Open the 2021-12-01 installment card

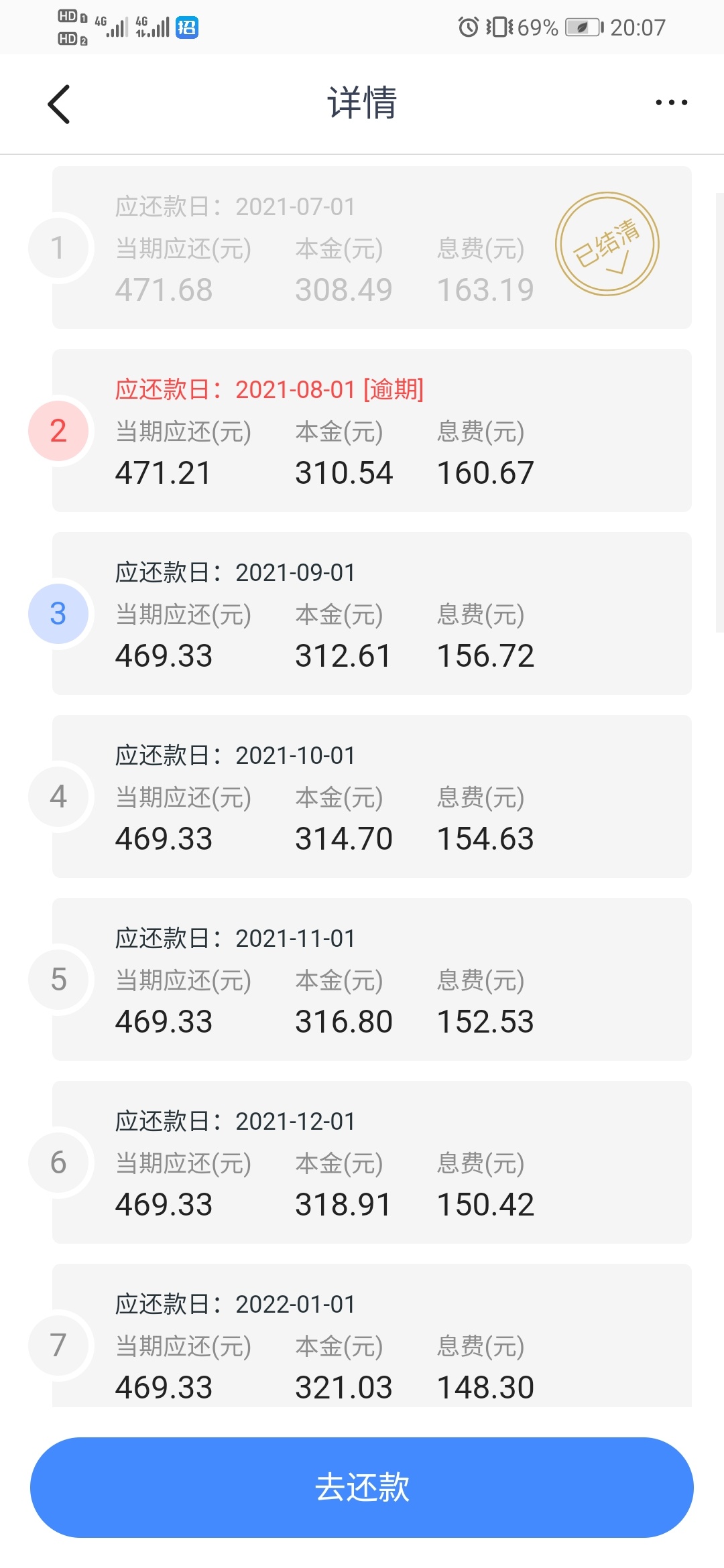tap(372, 1162)
